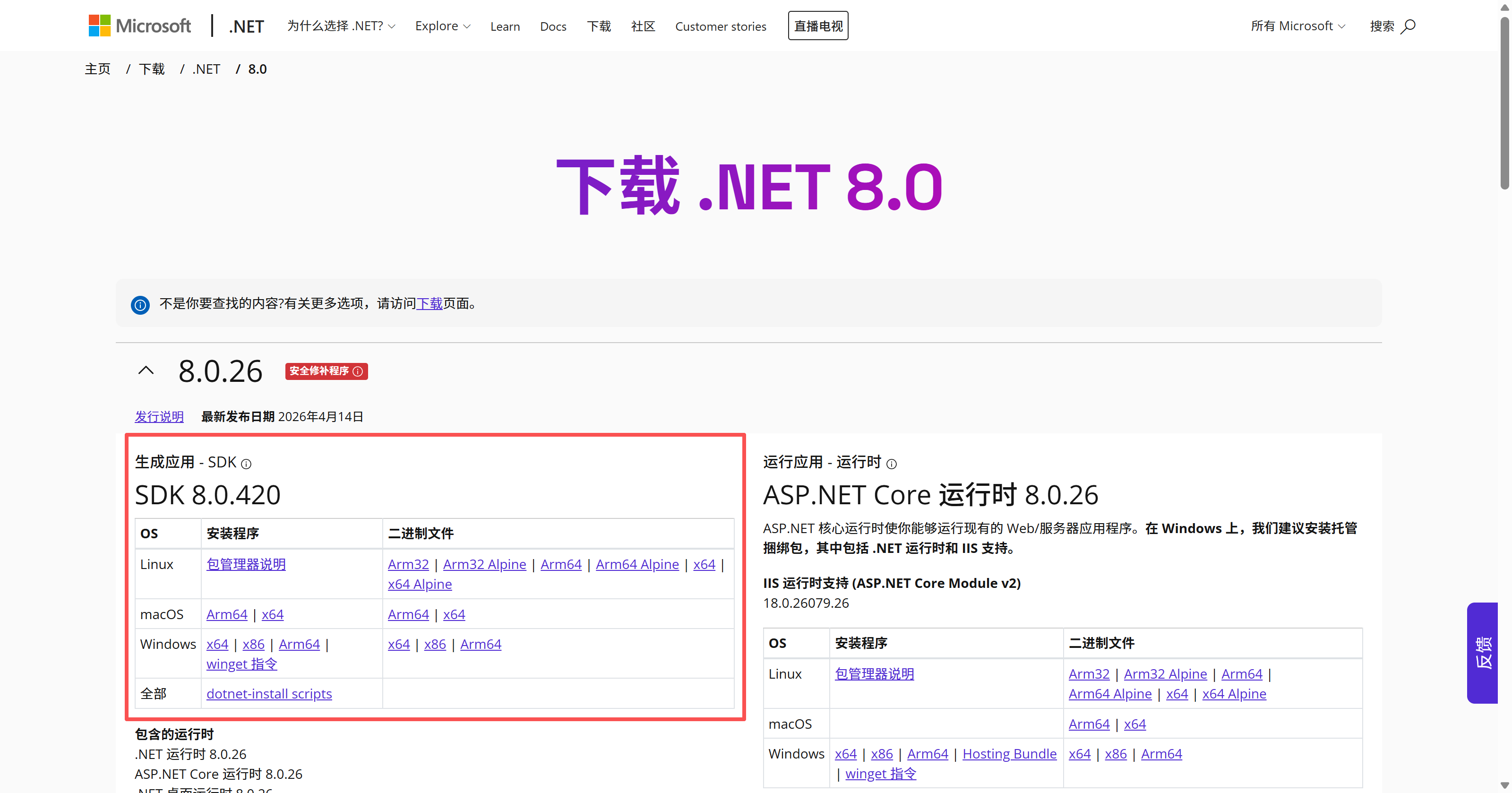Click the 直播电视 button
This screenshot has width=1512, height=793.
pyautogui.click(x=817, y=26)
